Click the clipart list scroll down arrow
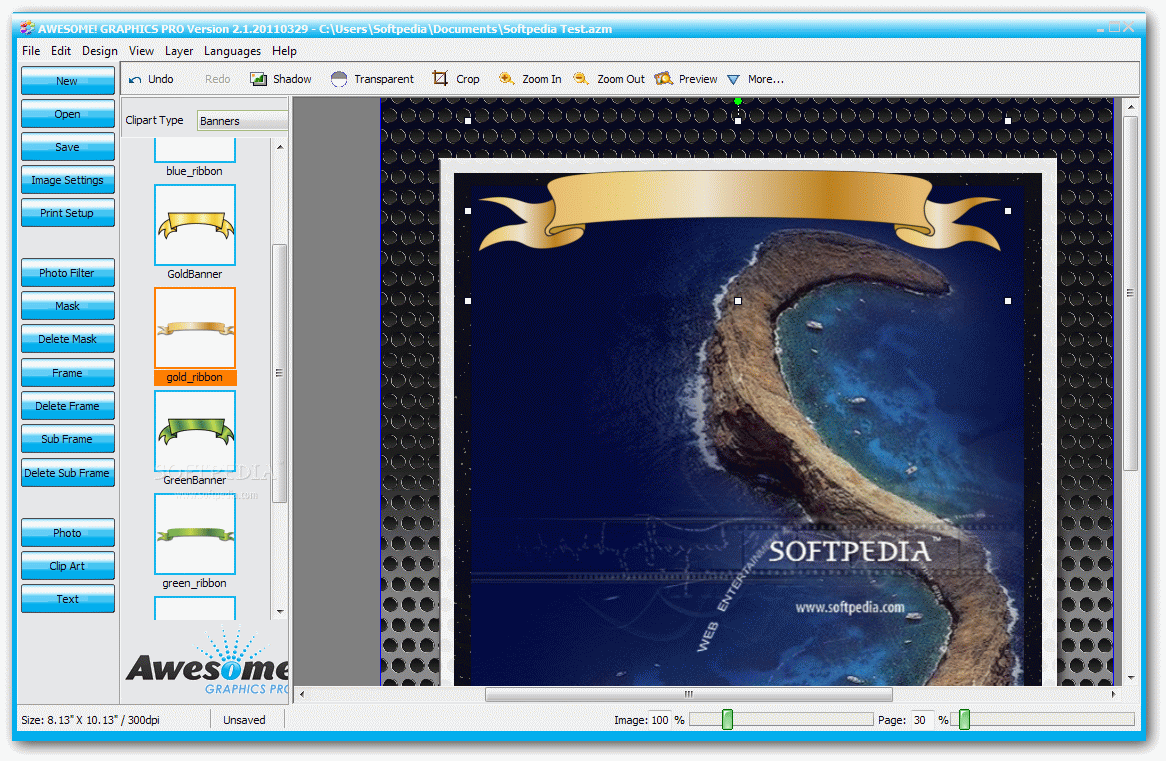The width and height of the screenshot is (1166, 761). click(280, 611)
